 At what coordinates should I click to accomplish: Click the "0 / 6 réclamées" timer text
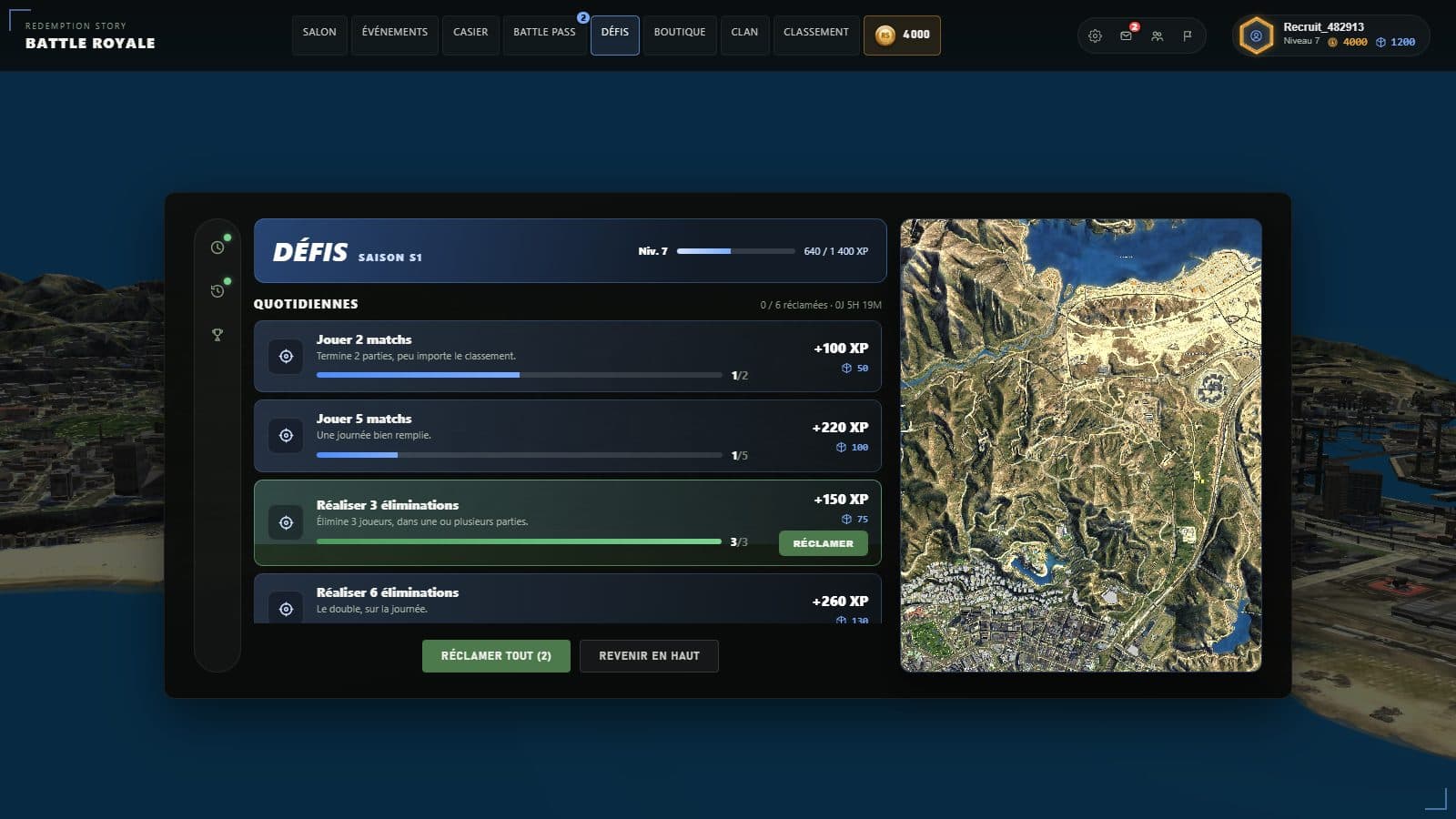click(821, 305)
